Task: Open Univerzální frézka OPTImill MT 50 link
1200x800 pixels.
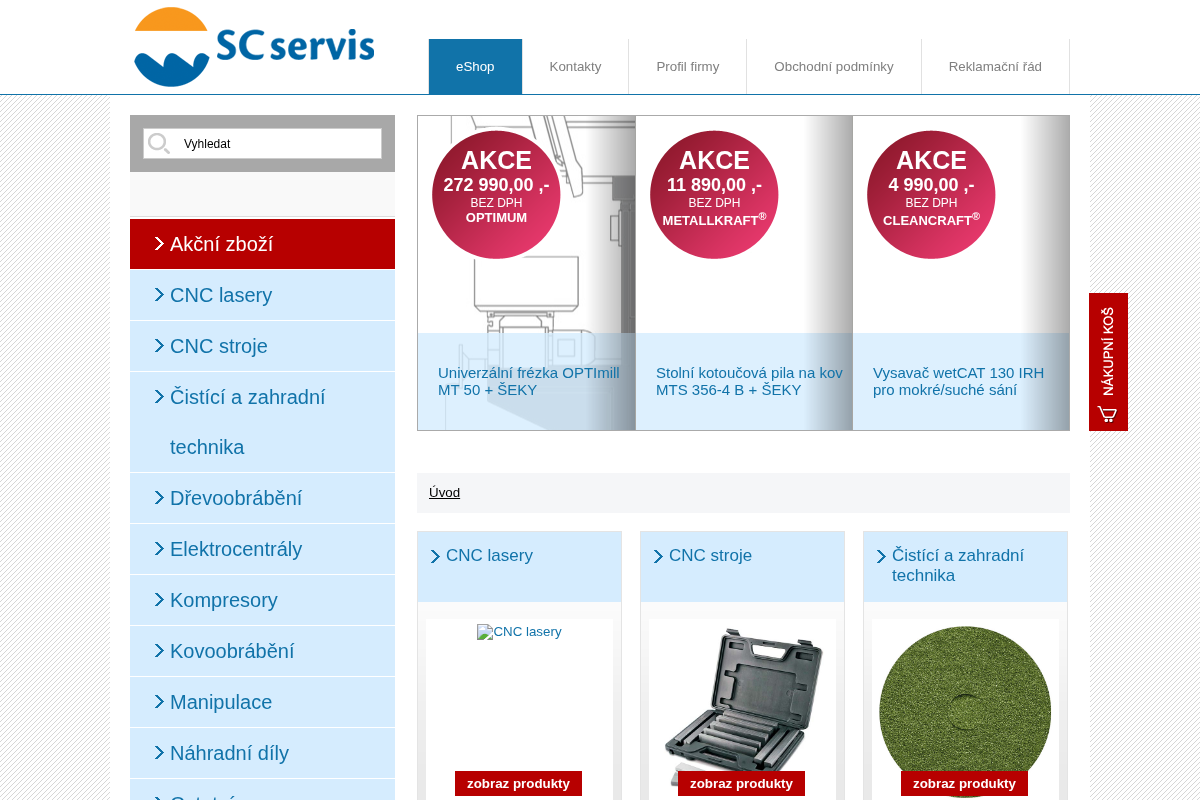Action: tap(529, 381)
